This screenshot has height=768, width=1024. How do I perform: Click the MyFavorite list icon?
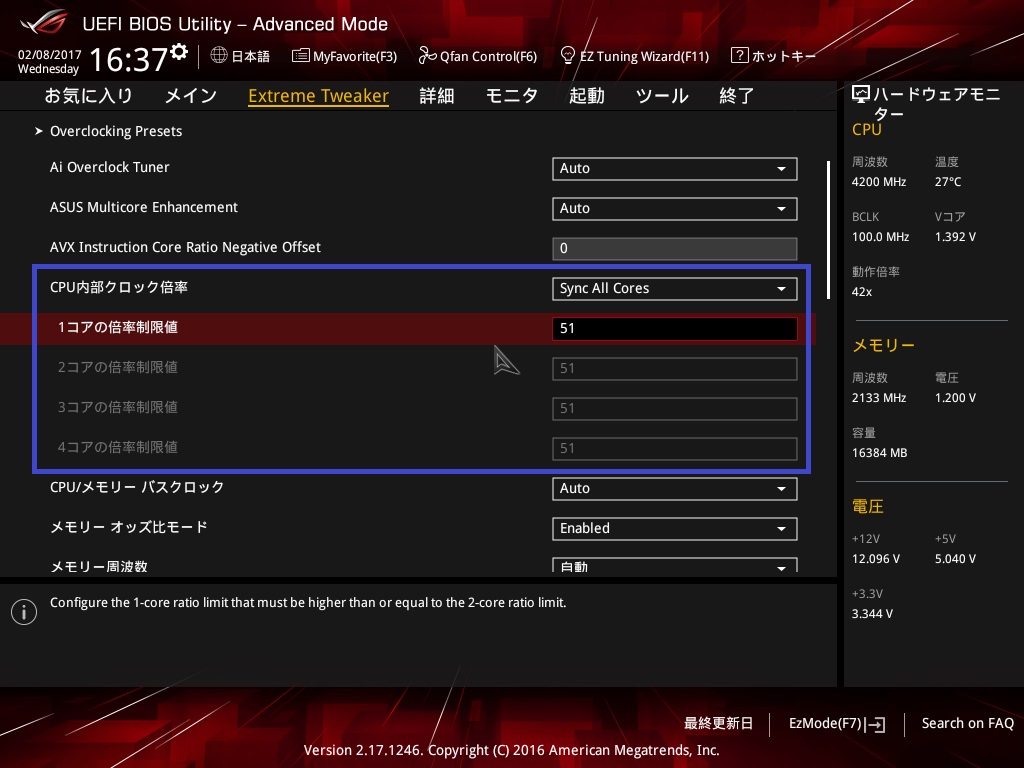click(x=300, y=56)
